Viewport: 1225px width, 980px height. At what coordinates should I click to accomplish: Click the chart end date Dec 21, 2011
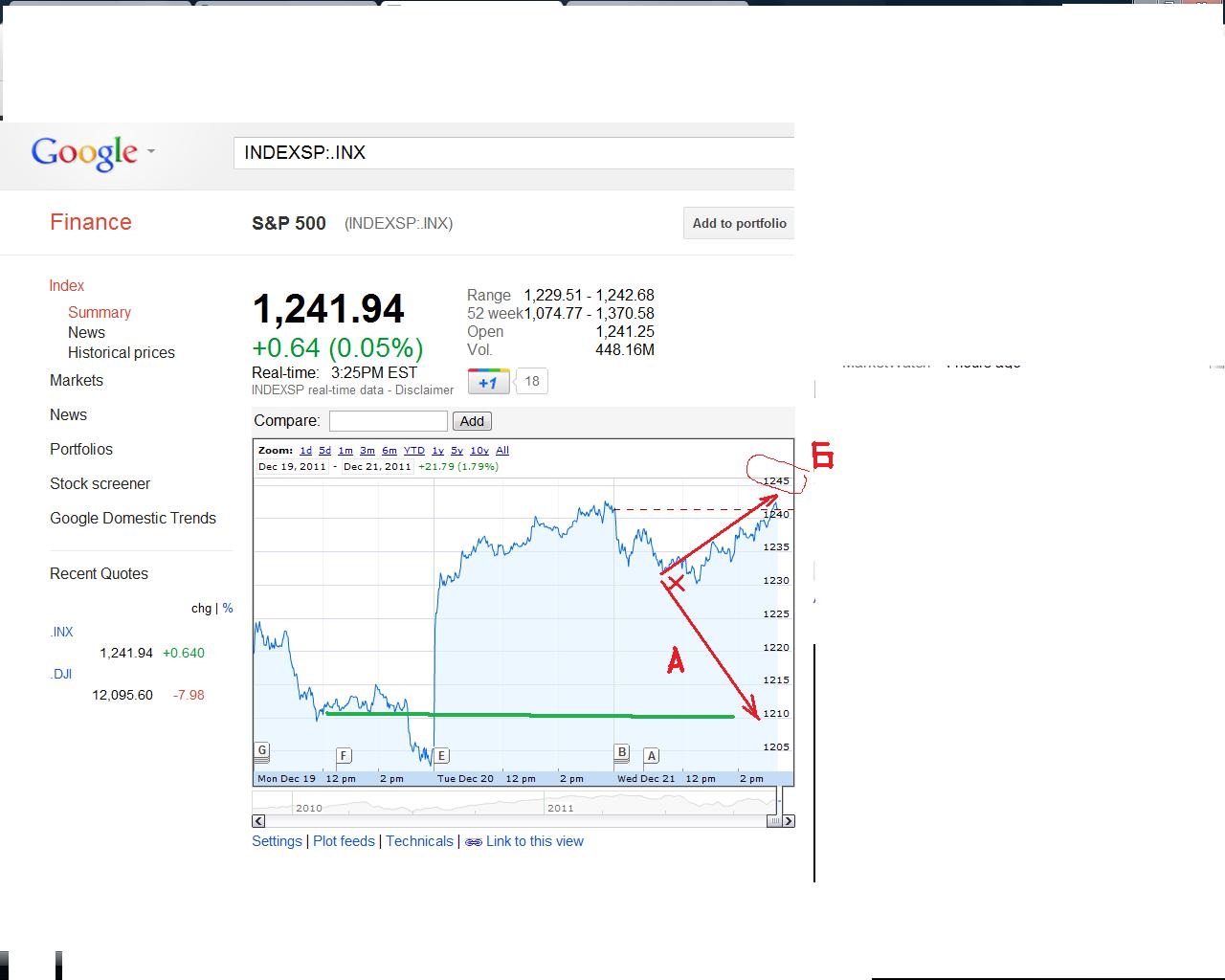pos(377,467)
